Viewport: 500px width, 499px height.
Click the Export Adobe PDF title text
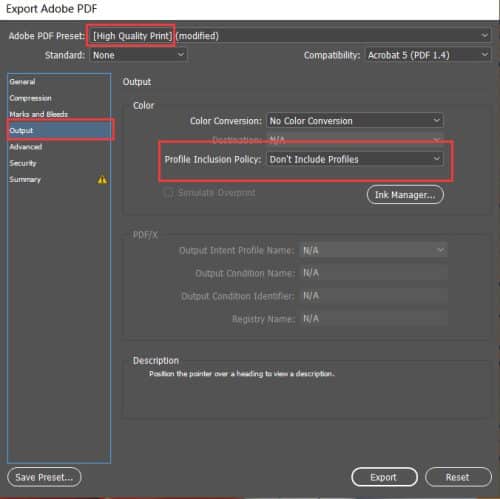point(52,9)
